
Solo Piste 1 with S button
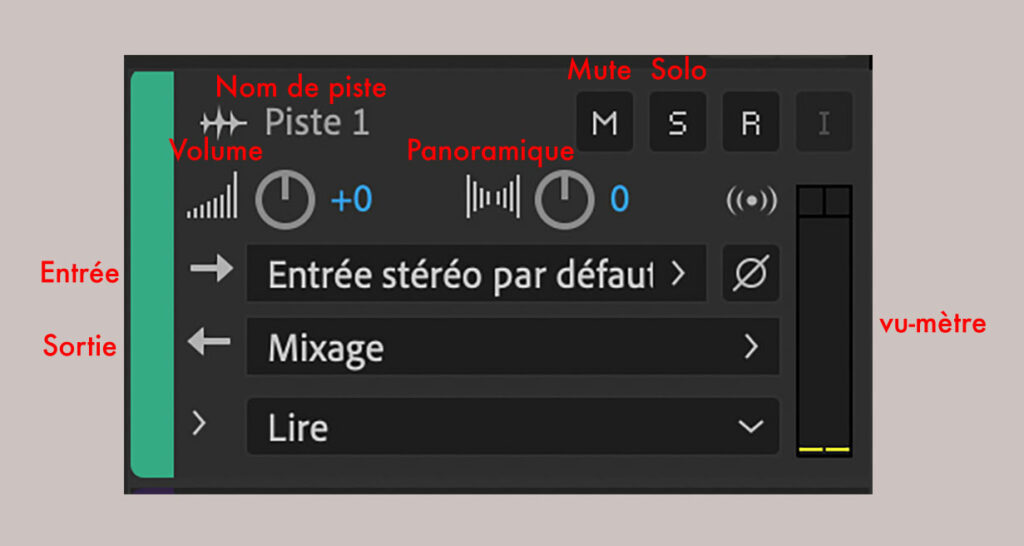(678, 123)
